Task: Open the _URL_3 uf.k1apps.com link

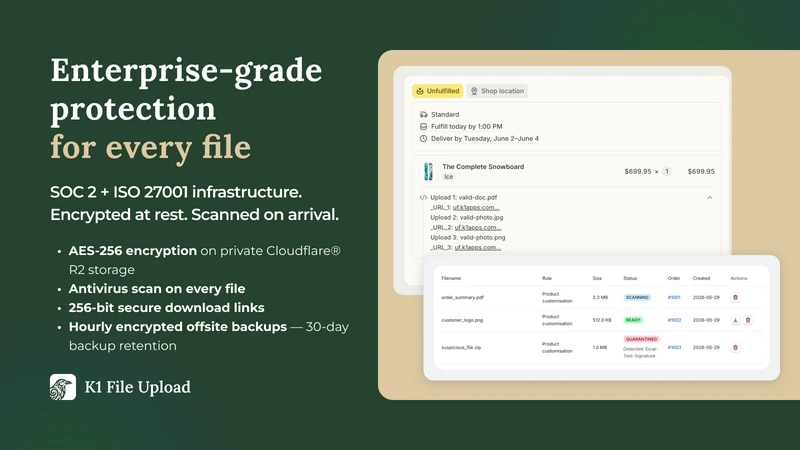Action: 478,247
